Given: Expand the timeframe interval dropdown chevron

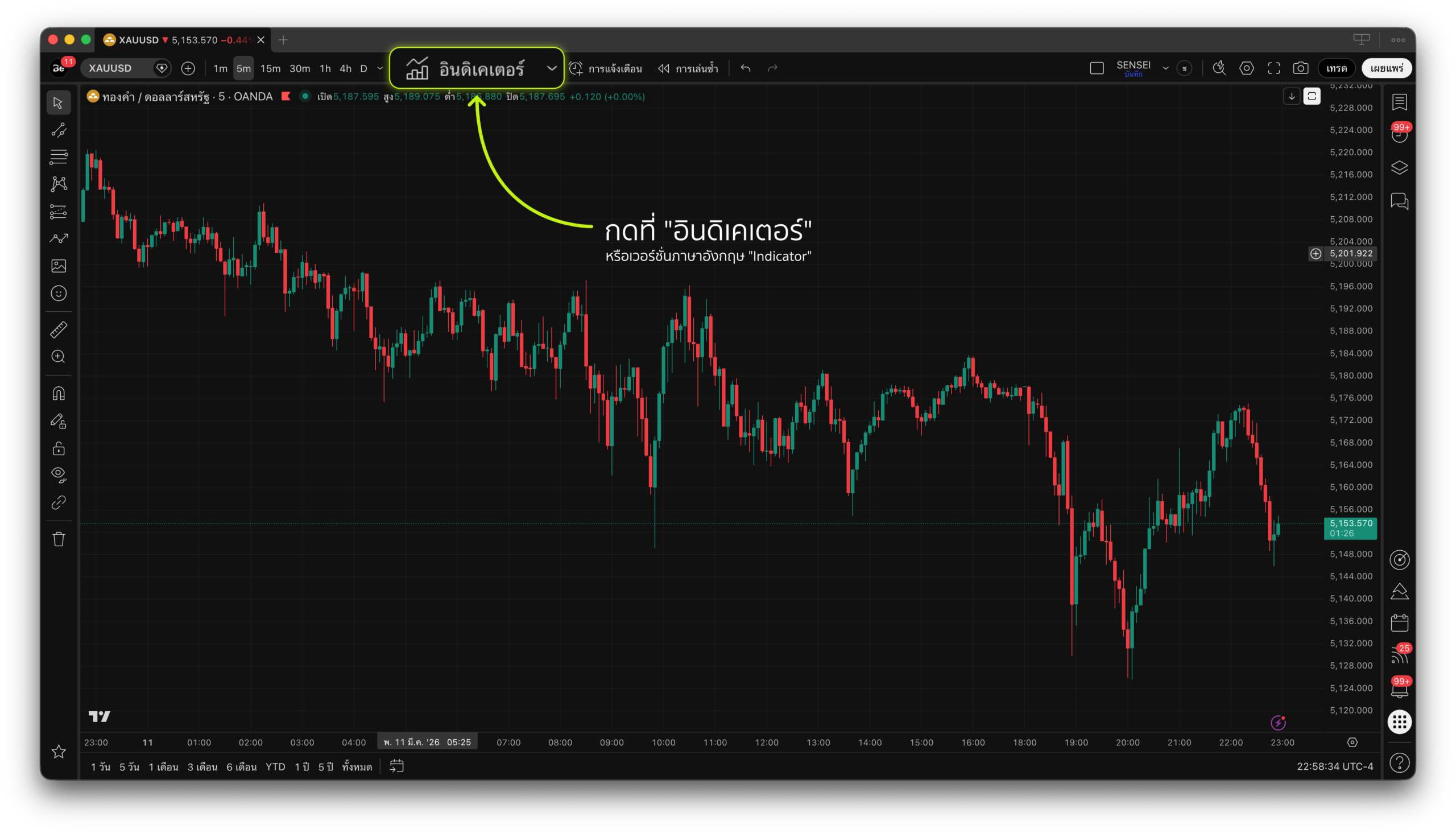Looking at the screenshot, I should 380,69.
